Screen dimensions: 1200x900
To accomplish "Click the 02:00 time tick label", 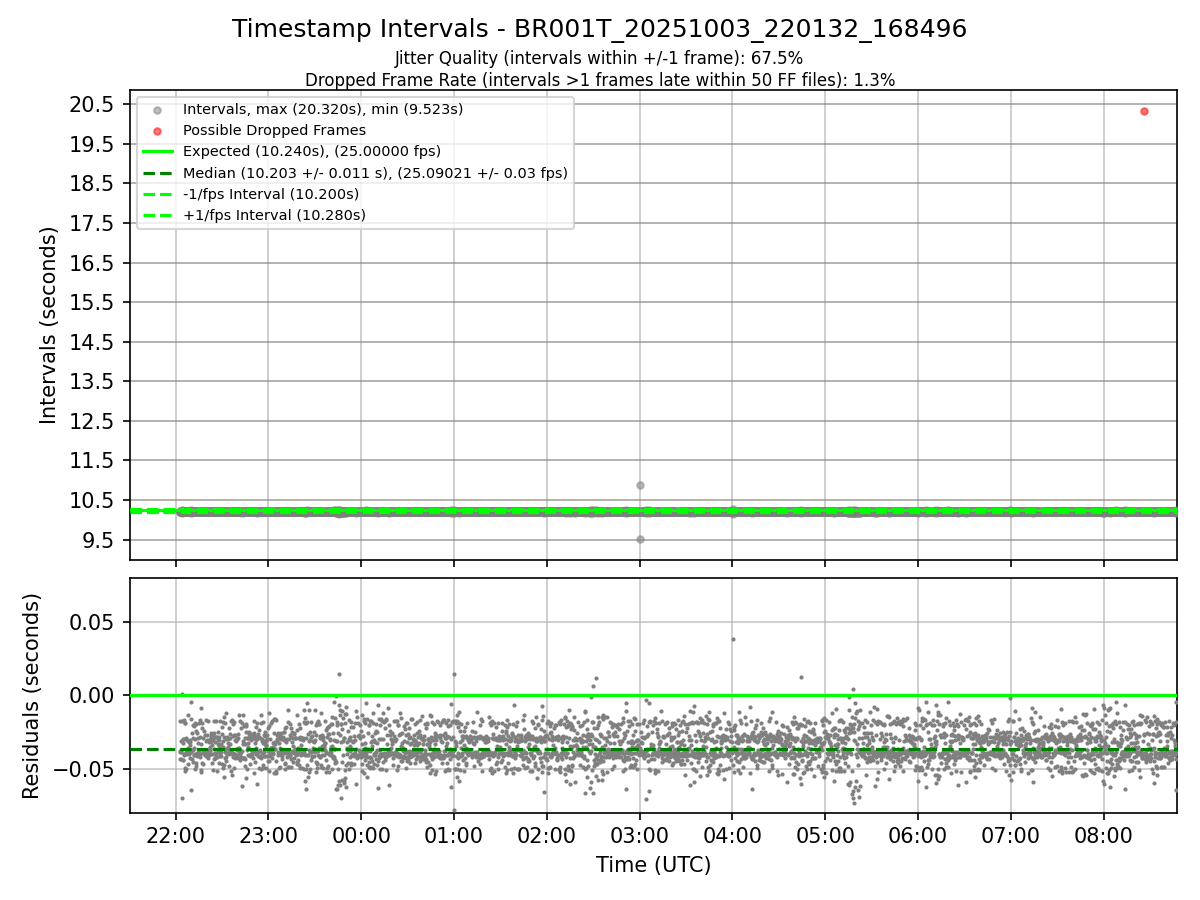I will pyautogui.click(x=547, y=833).
